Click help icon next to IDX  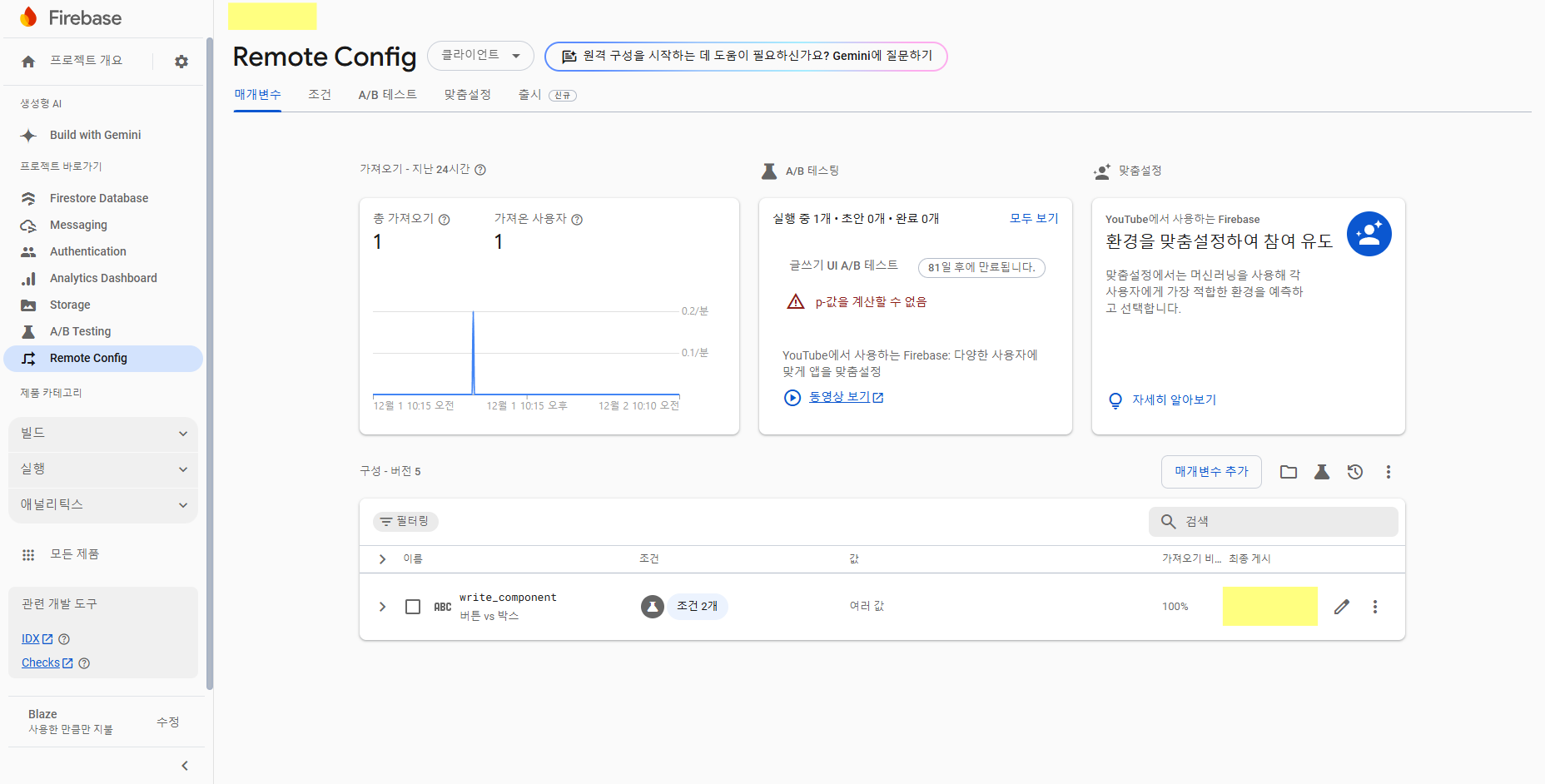(64, 639)
